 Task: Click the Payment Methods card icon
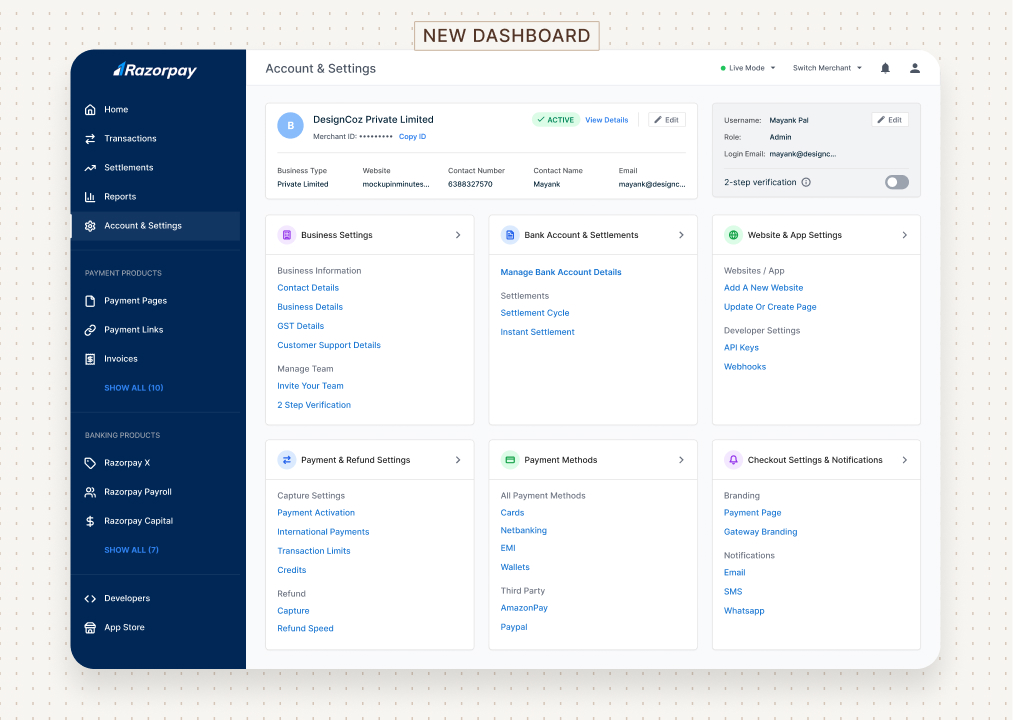pos(510,460)
